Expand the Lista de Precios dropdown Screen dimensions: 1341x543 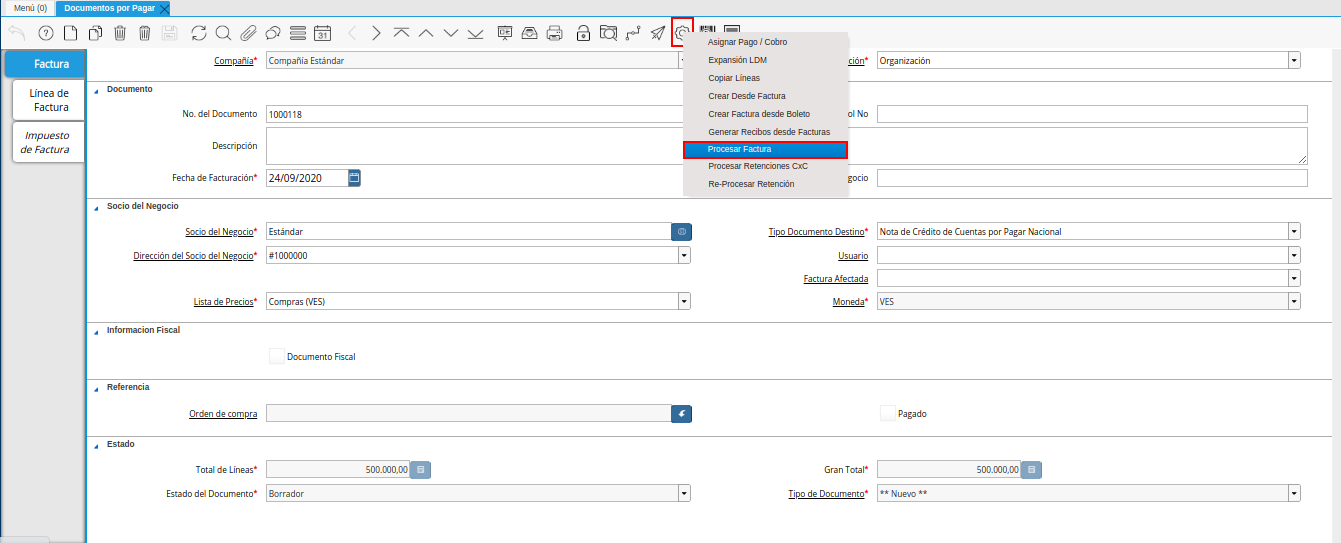pos(684,301)
